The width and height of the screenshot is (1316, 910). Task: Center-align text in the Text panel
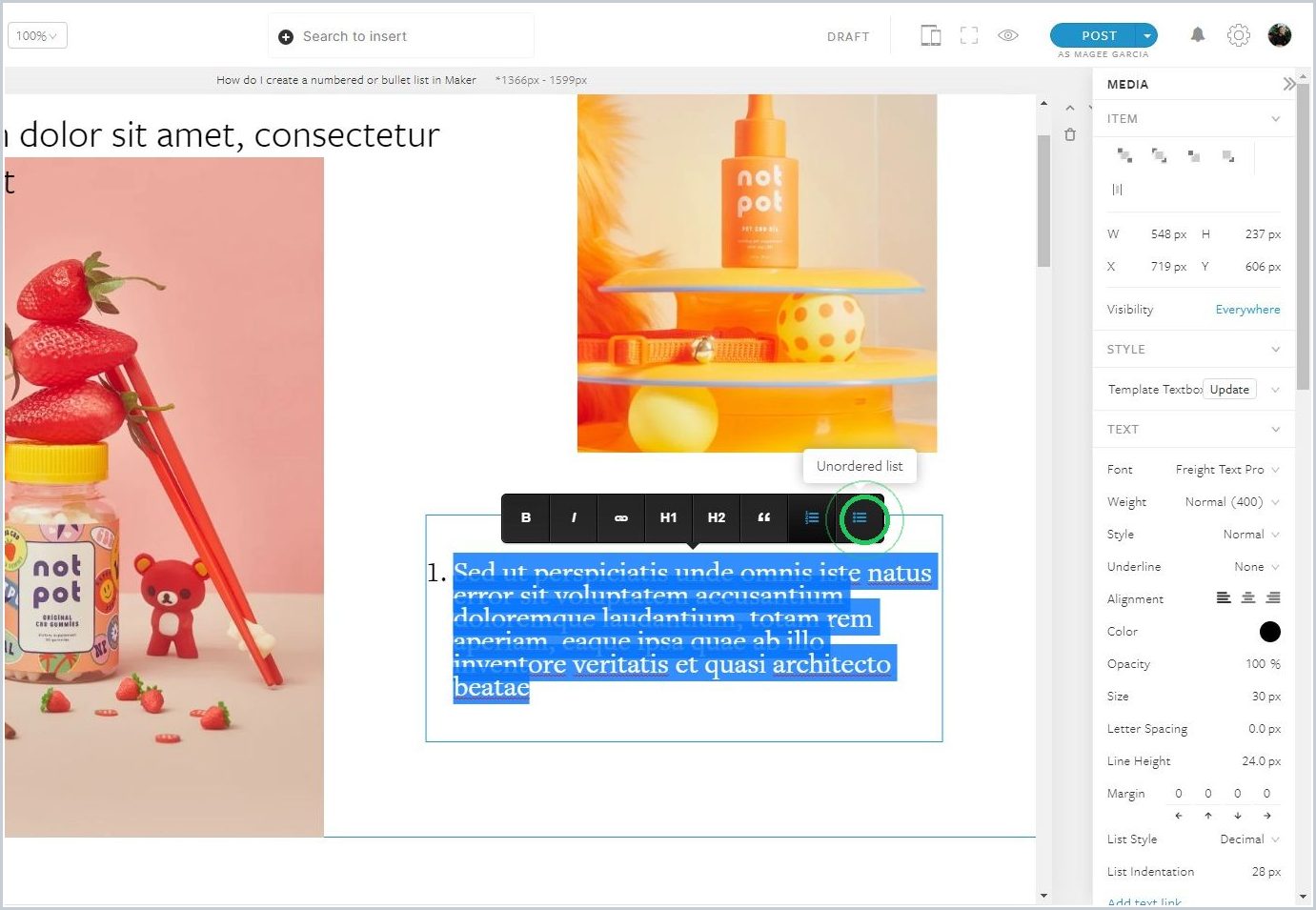coord(1248,598)
